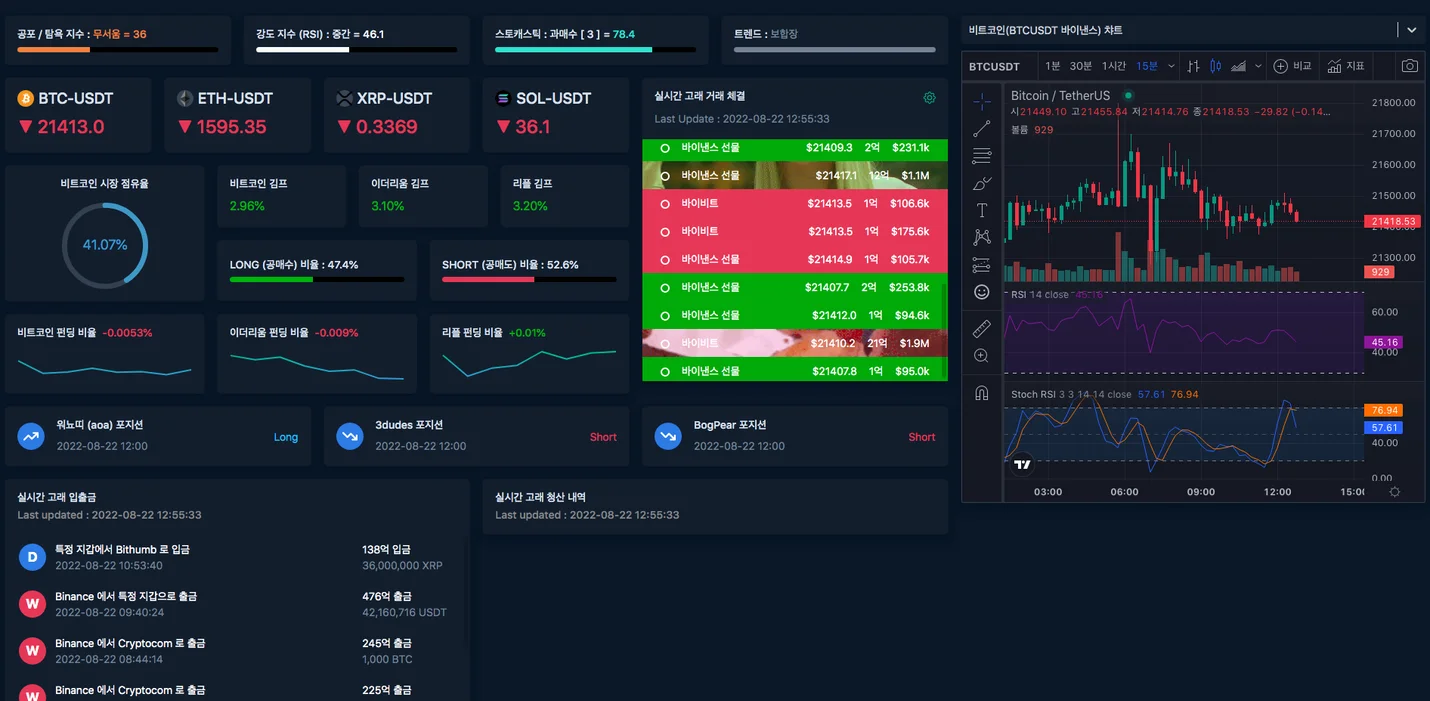Activate the zoom in tool
This screenshot has width=1430, height=701.
[981, 356]
